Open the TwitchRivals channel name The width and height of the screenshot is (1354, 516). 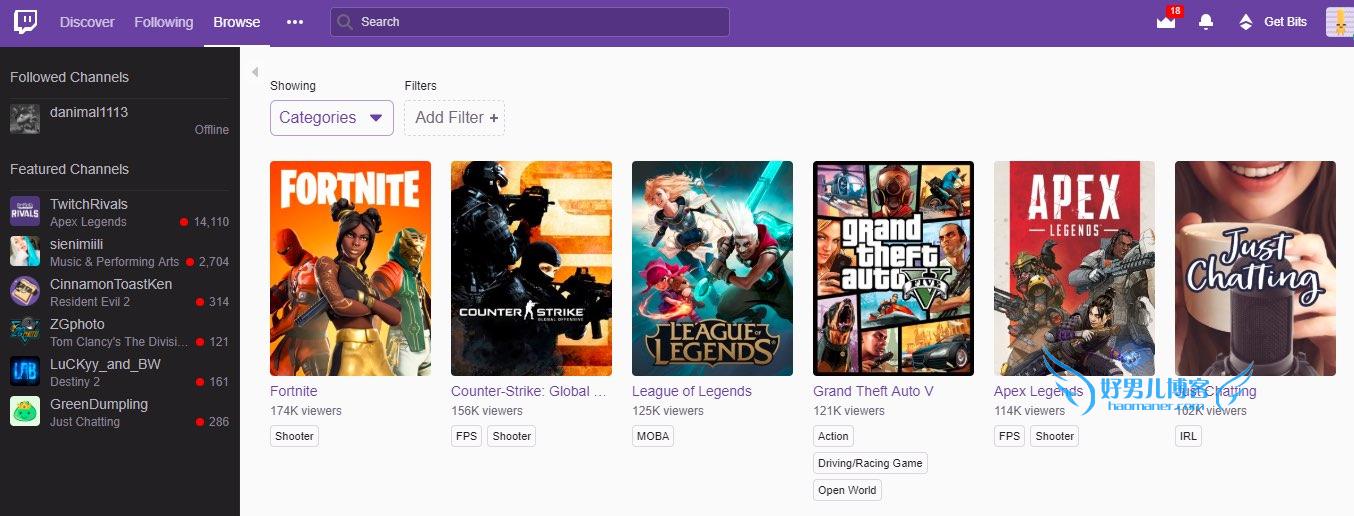[x=89, y=204]
